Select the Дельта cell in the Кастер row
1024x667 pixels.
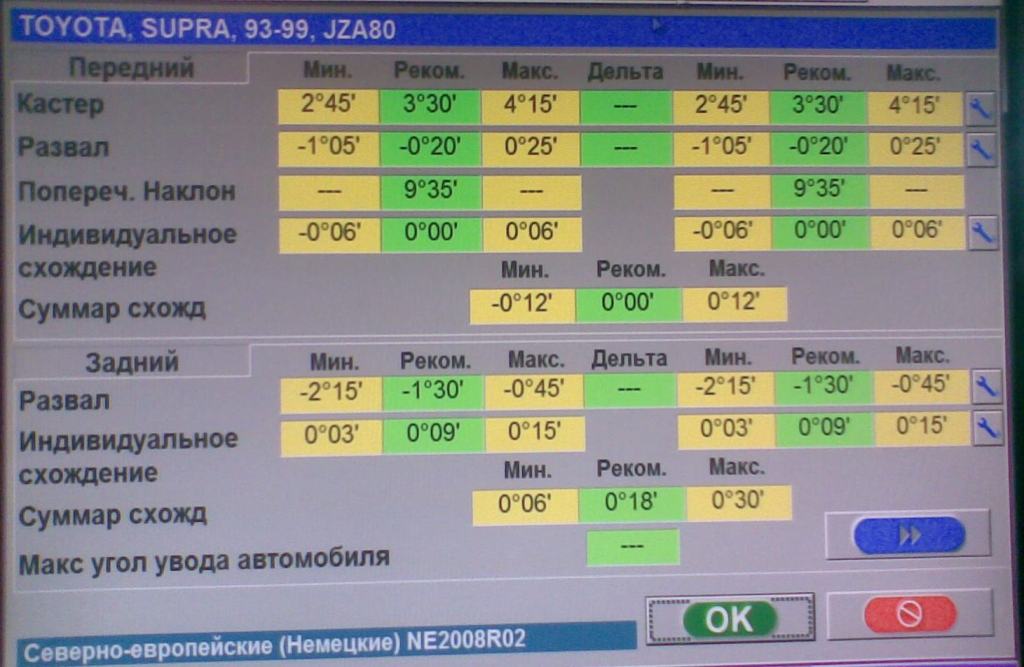pos(625,107)
